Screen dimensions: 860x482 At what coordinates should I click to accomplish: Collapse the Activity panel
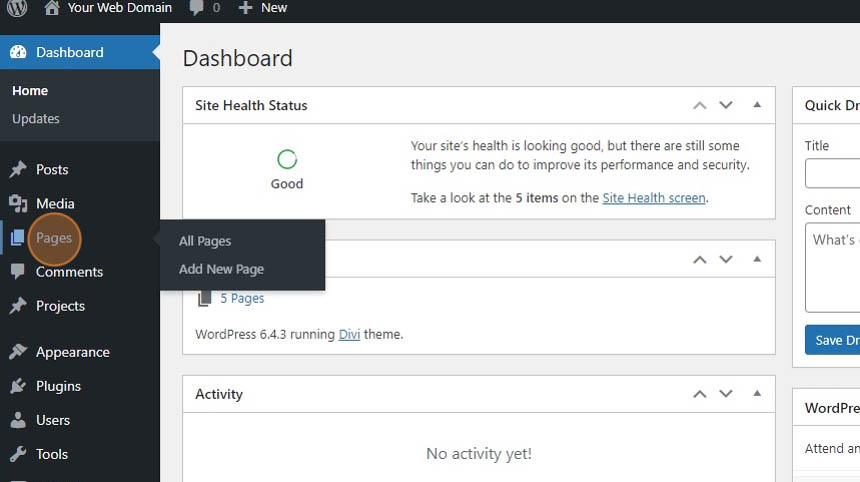click(x=757, y=393)
